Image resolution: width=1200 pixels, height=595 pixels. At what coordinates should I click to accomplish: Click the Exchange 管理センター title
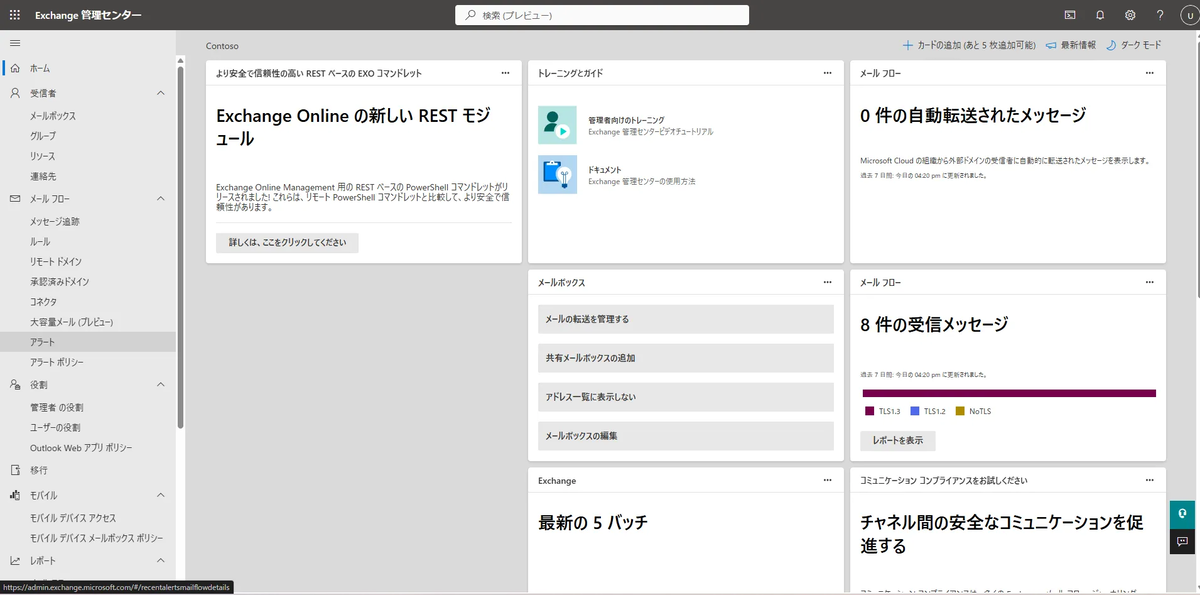click(x=88, y=15)
